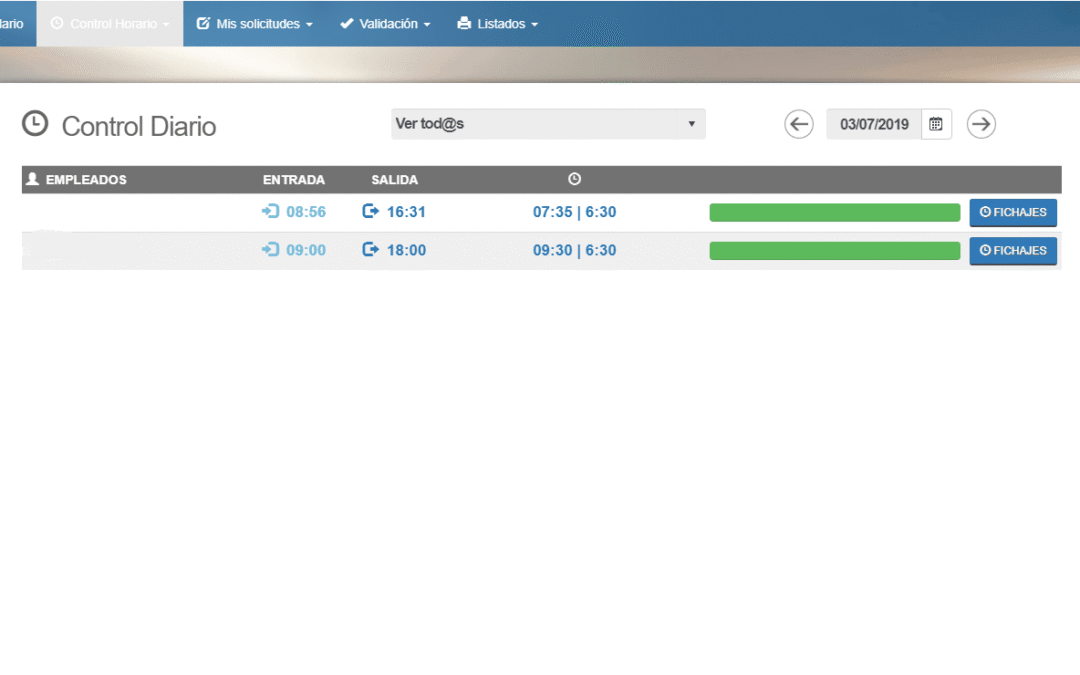The width and height of the screenshot is (1080, 675).
Task: Go to previous day arrow
Action: 799,125
